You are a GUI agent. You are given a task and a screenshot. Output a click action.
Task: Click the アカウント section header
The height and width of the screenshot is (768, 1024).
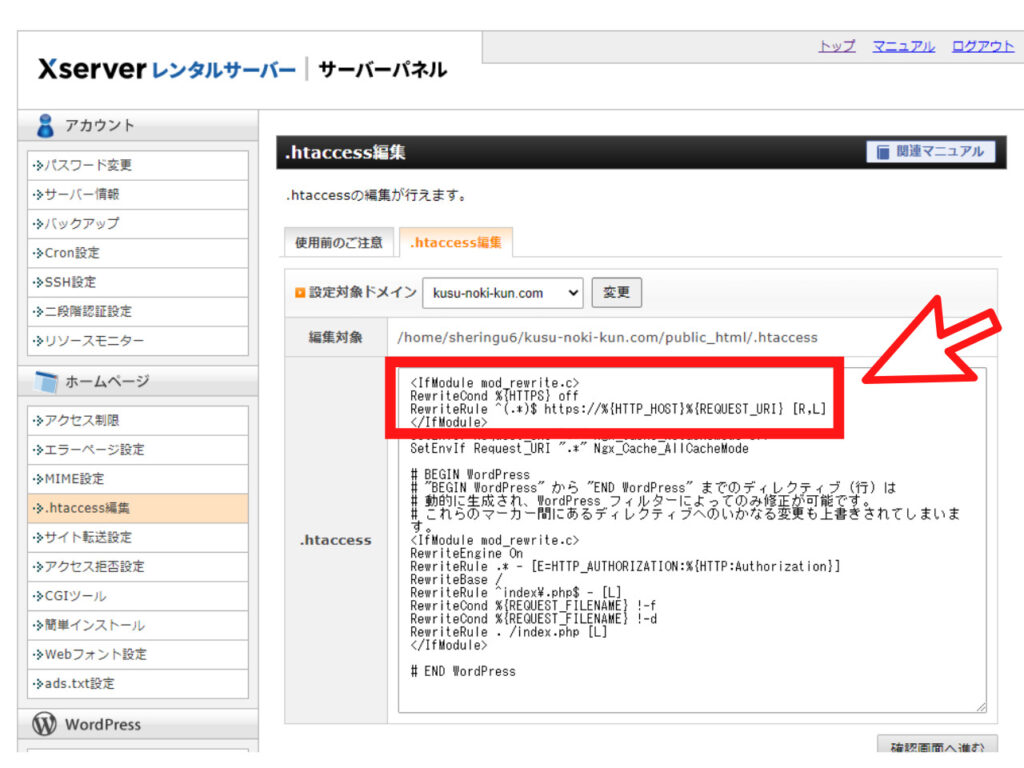[x=138, y=125]
